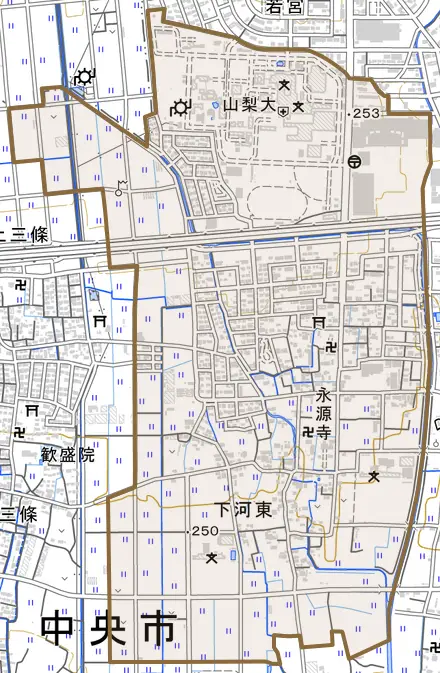440x673 pixels.
Task: Click the shrine torii symbol north of 永源寺
Action: click(x=319, y=321)
